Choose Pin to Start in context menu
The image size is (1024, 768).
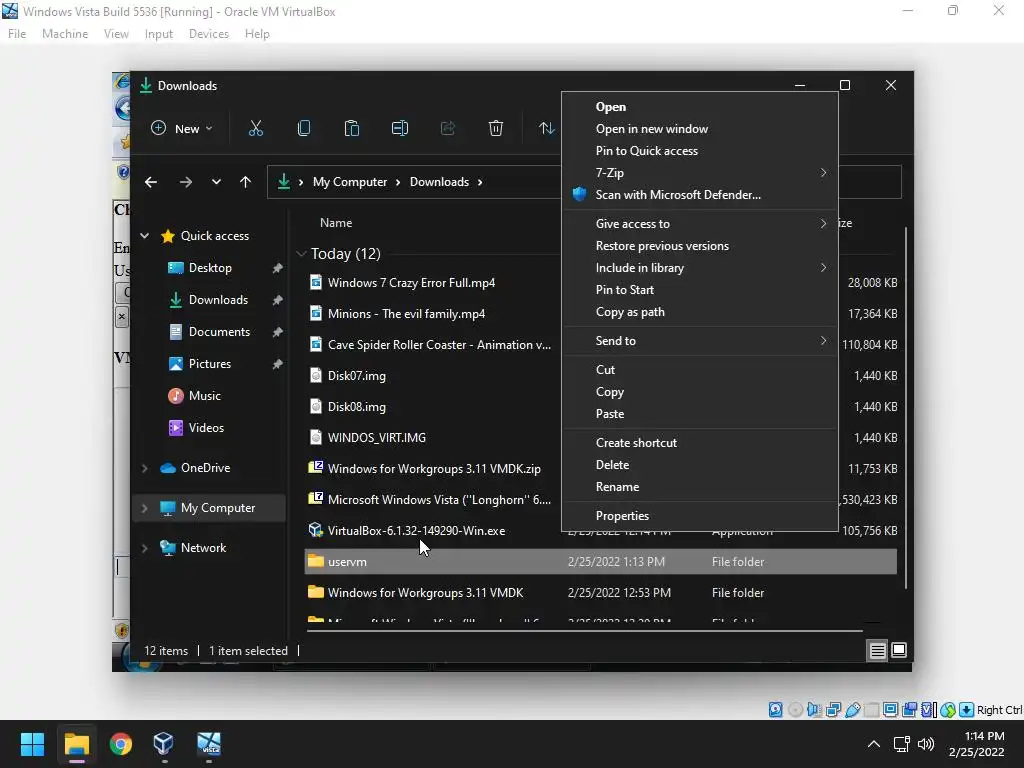pos(700,290)
